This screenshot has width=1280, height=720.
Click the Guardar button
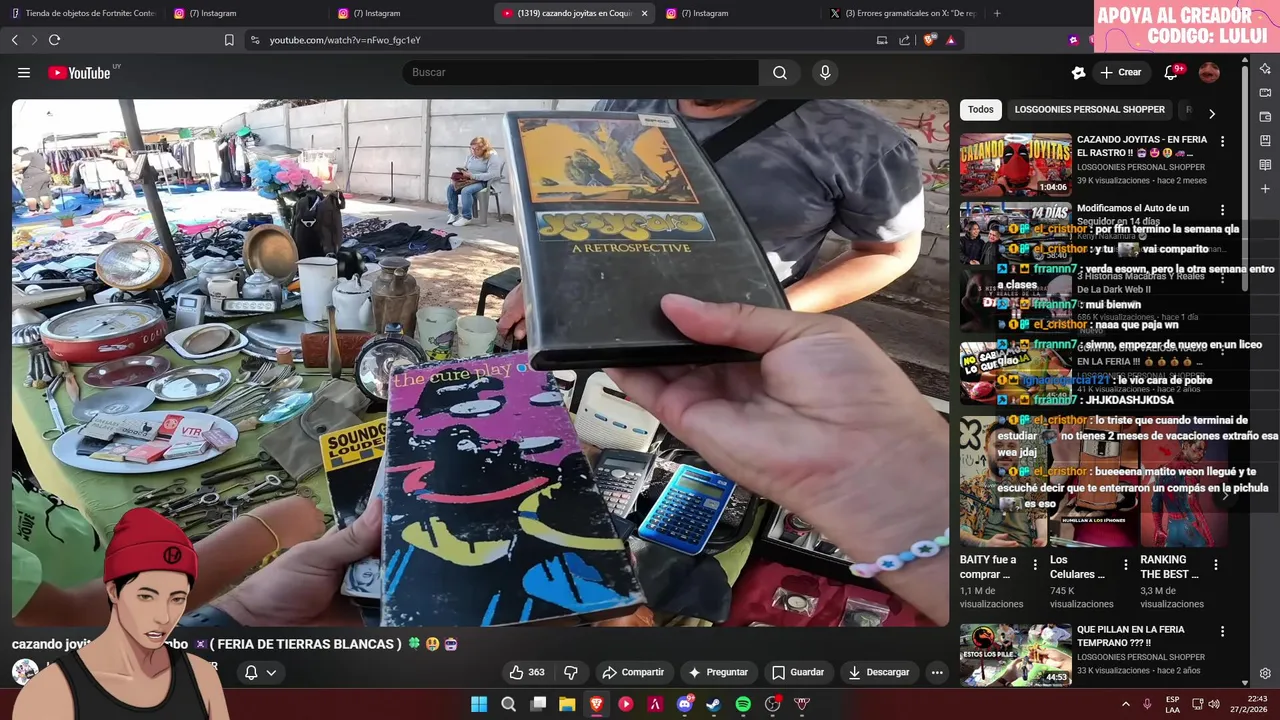[797, 672]
